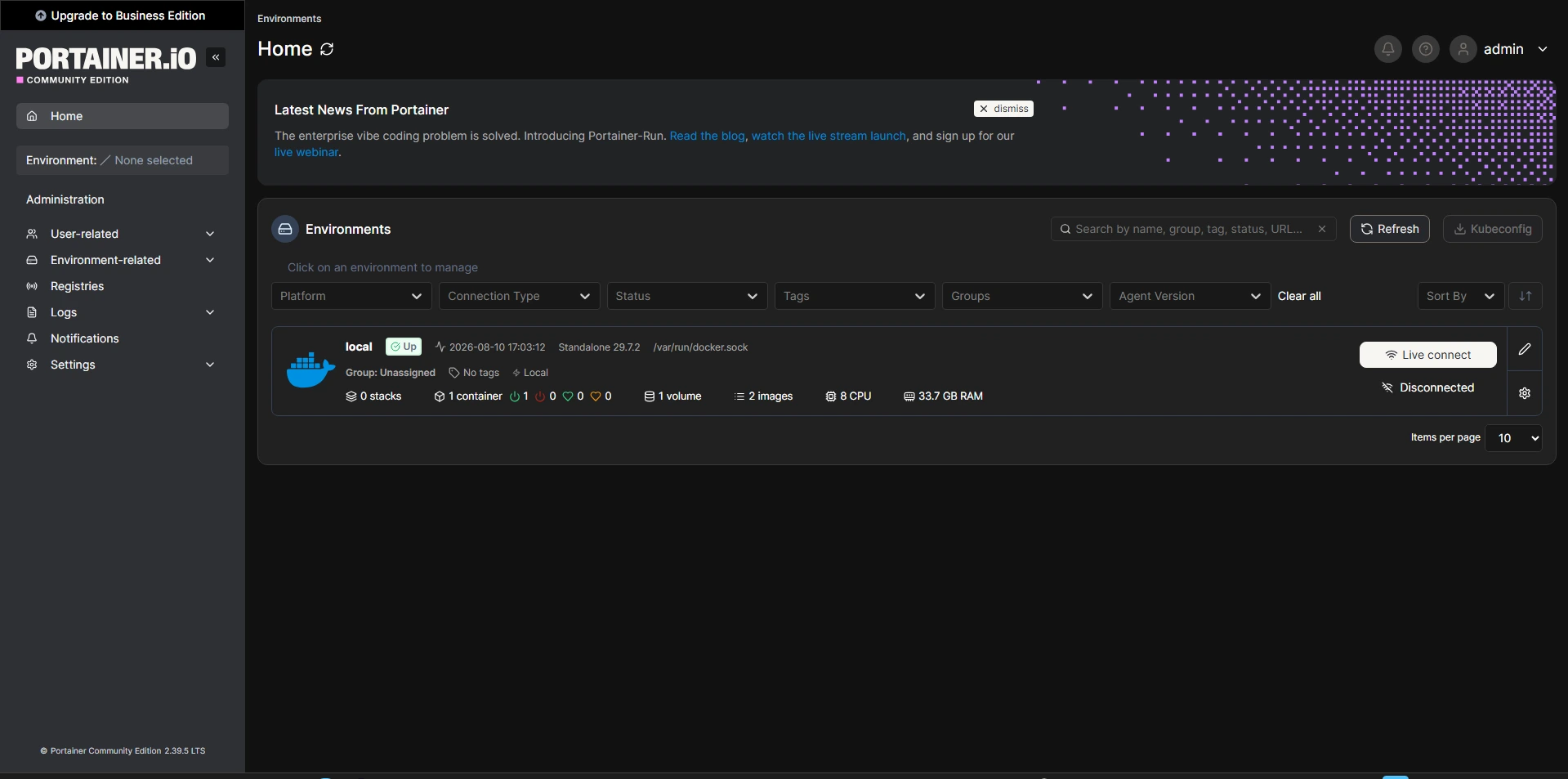The image size is (1568, 779).
Task: Open the Tags filter dropdown
Action: 855,296
